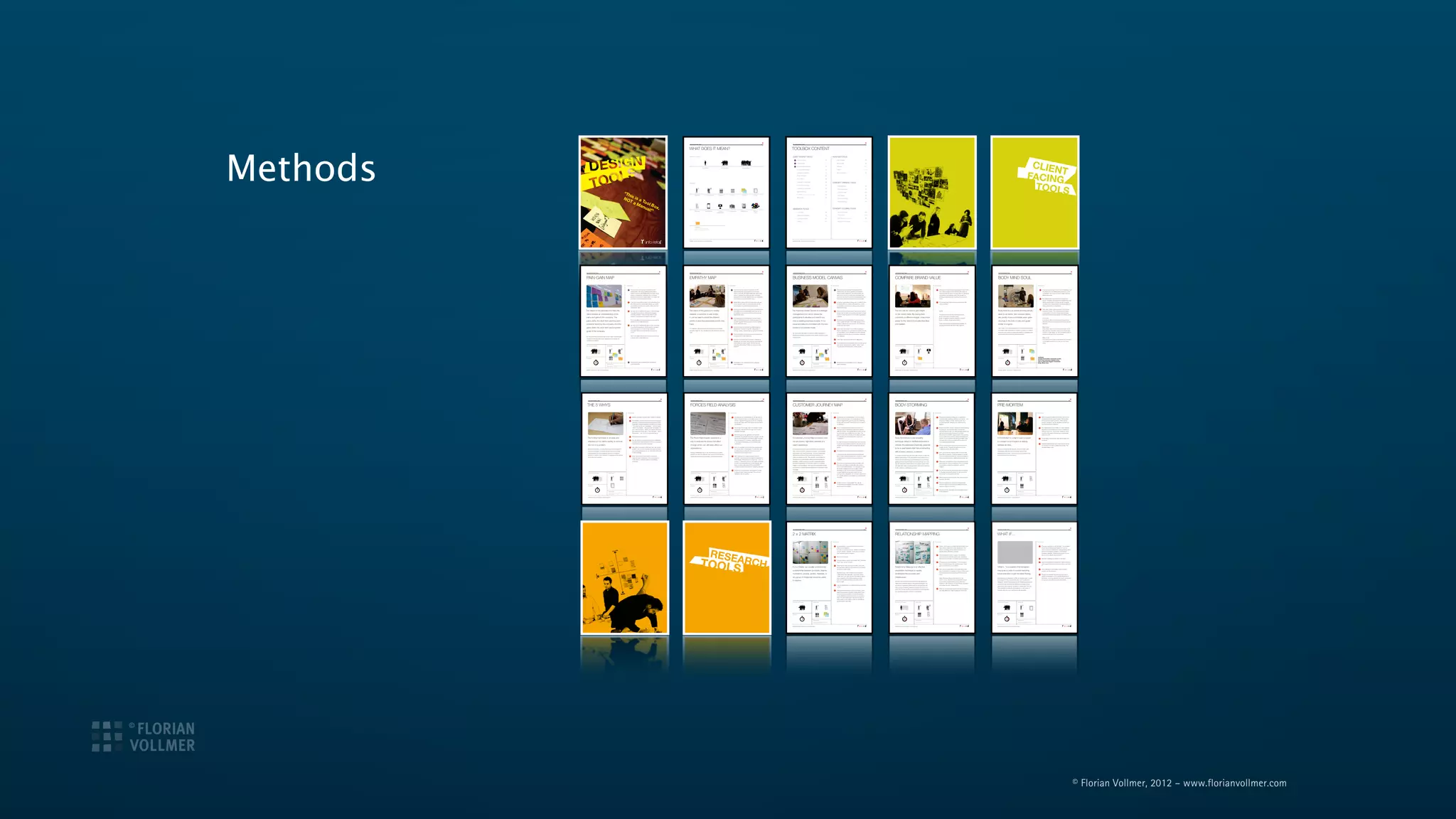Screen dimensions: 1456x819
Task: Select the Pre-Mortem page thumbnail
Action: coord(1034,449)
